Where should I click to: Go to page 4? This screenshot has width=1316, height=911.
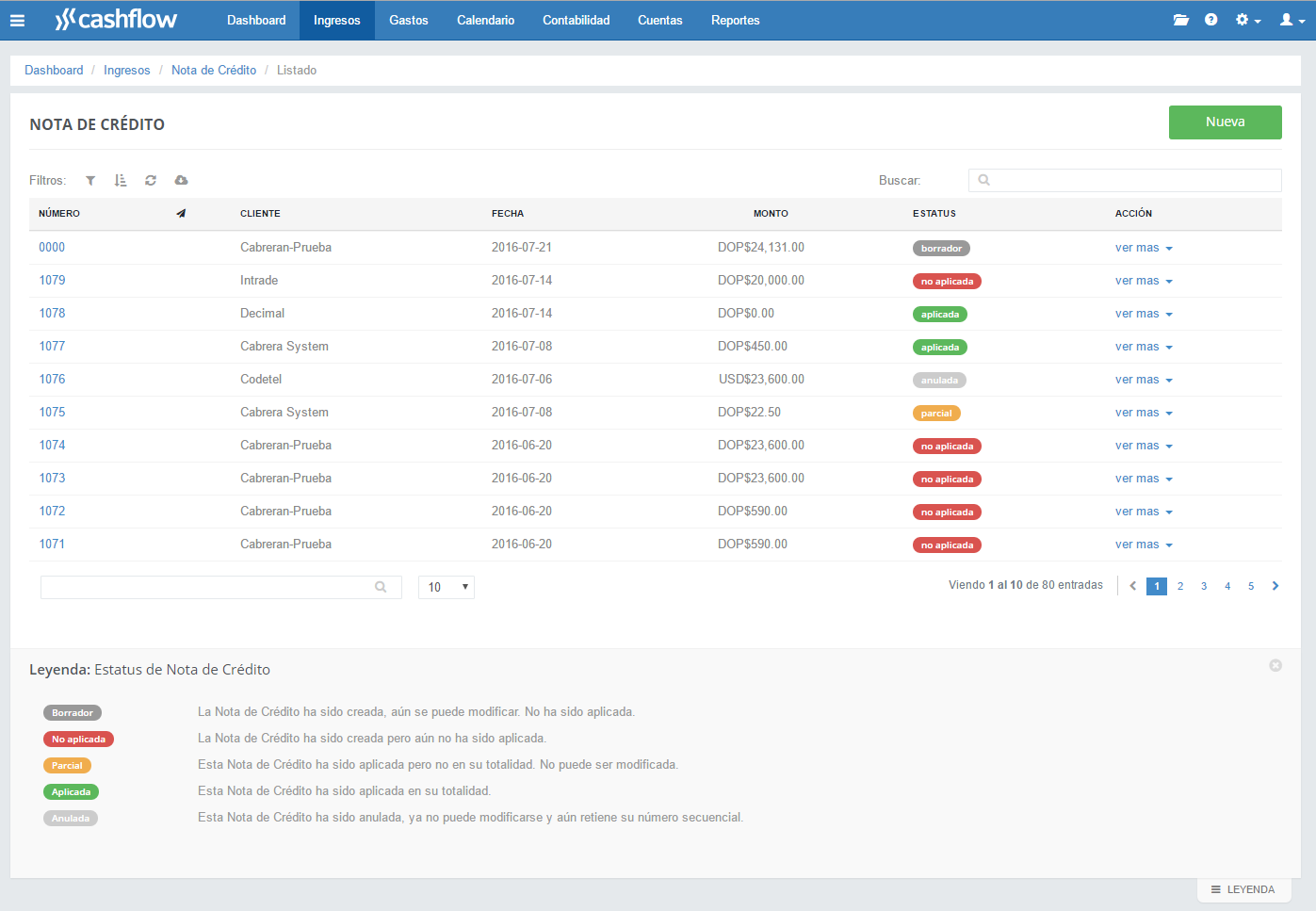(x=1227, y=586)
